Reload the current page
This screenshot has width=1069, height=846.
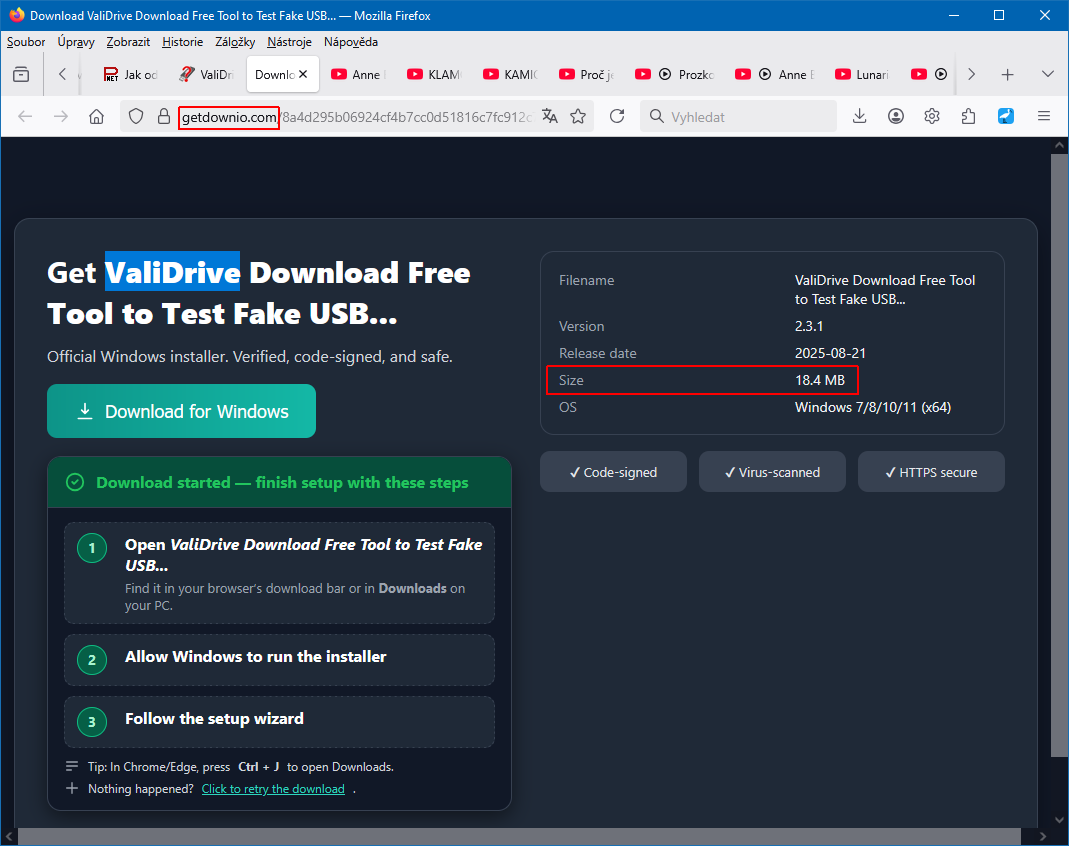617,117
